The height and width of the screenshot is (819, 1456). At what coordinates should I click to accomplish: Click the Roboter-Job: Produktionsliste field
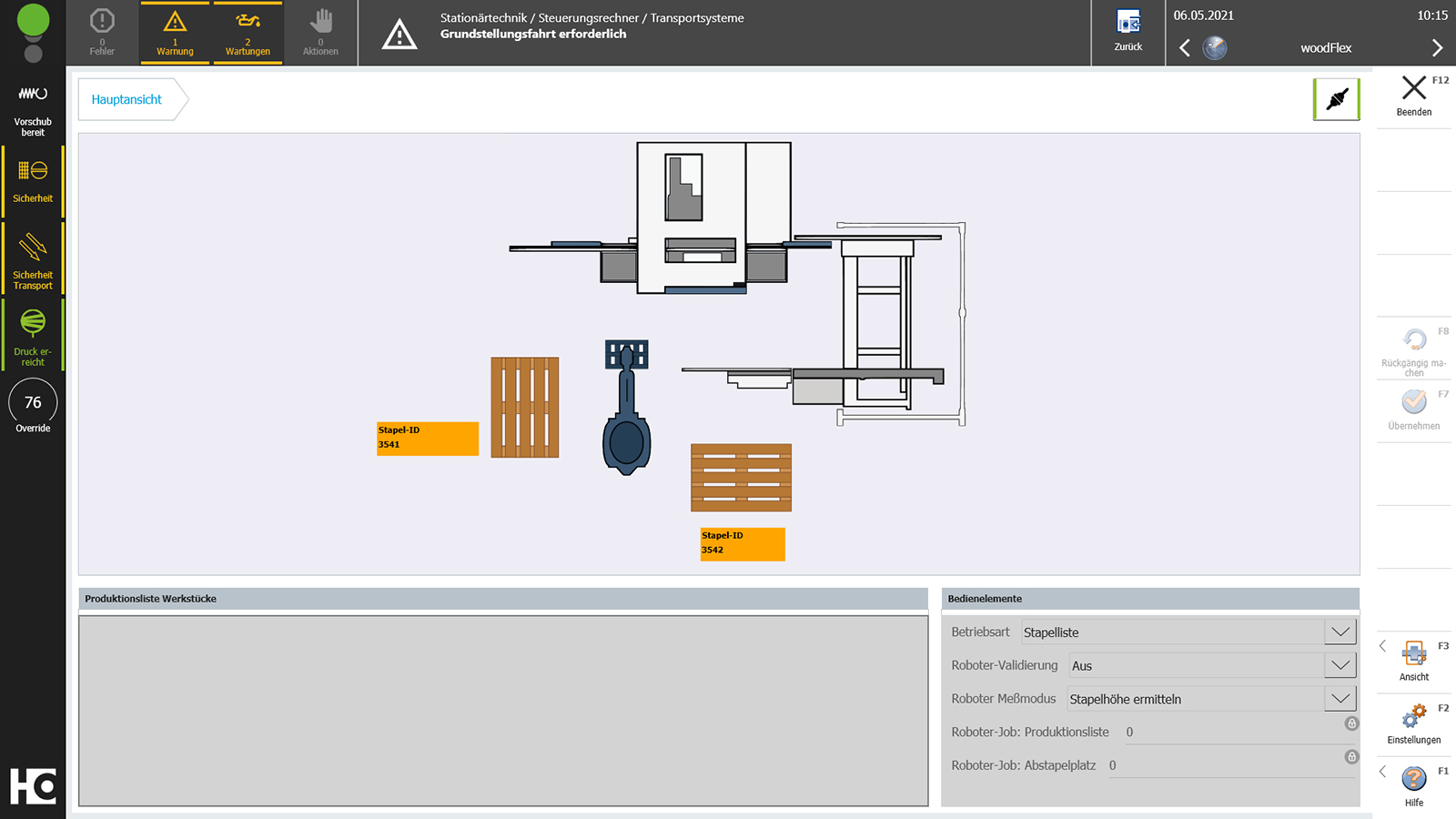point(1233,733)
